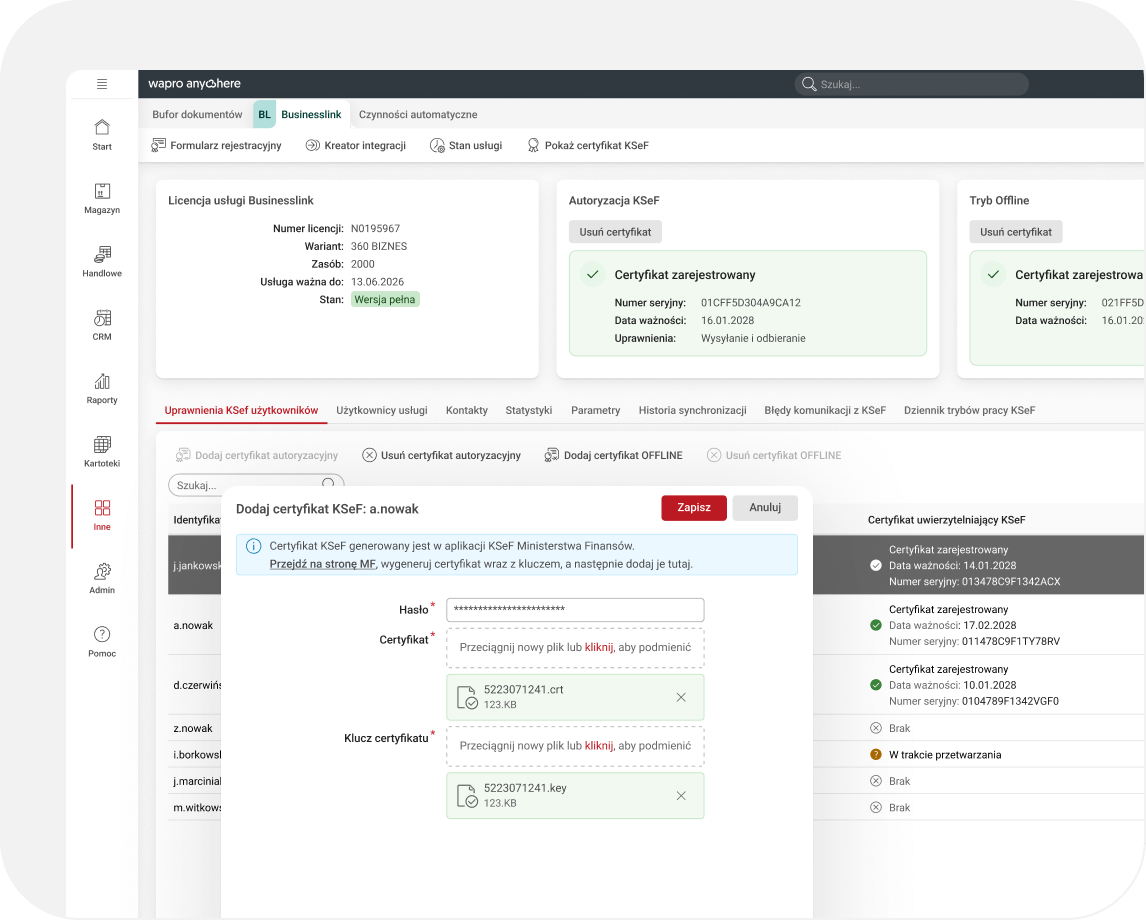Open the hamburger menu in the sidebar
The image size is (1146, 920).
click(102, 84)
